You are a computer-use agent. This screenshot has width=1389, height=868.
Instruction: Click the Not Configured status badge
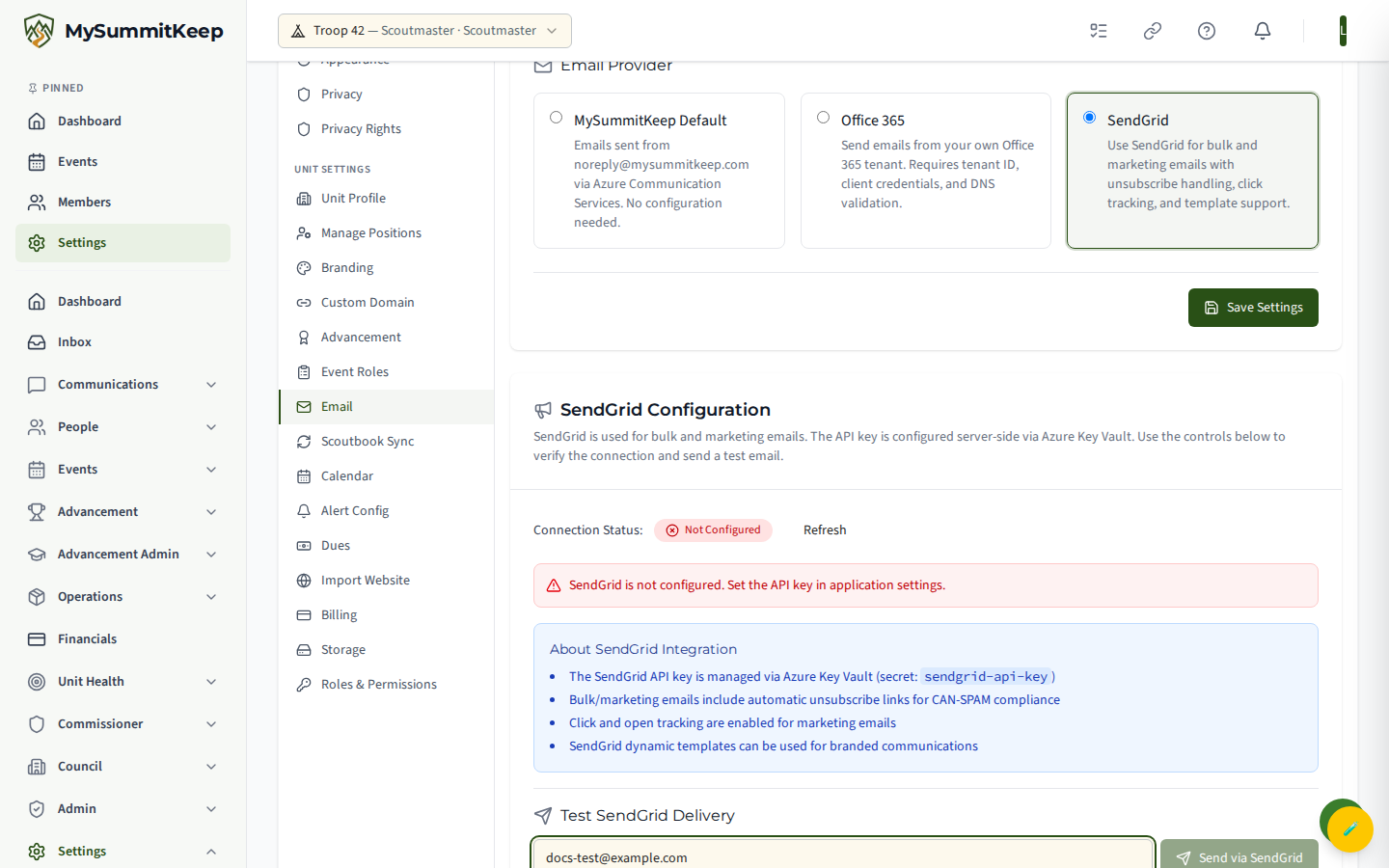click(x=713, y=530)
